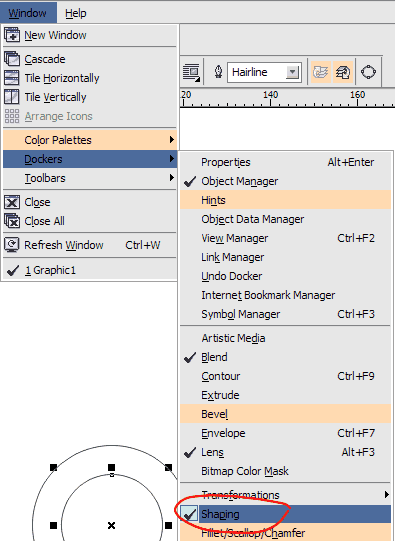
Task: Choose Undo Docker
Action: coord(285,276)
